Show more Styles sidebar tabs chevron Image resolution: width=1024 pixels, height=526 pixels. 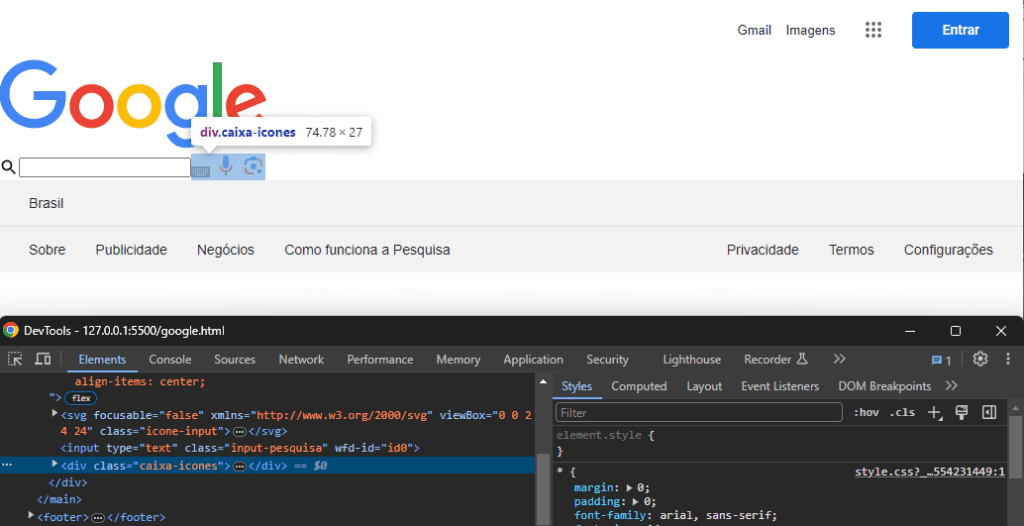[952, 386]
